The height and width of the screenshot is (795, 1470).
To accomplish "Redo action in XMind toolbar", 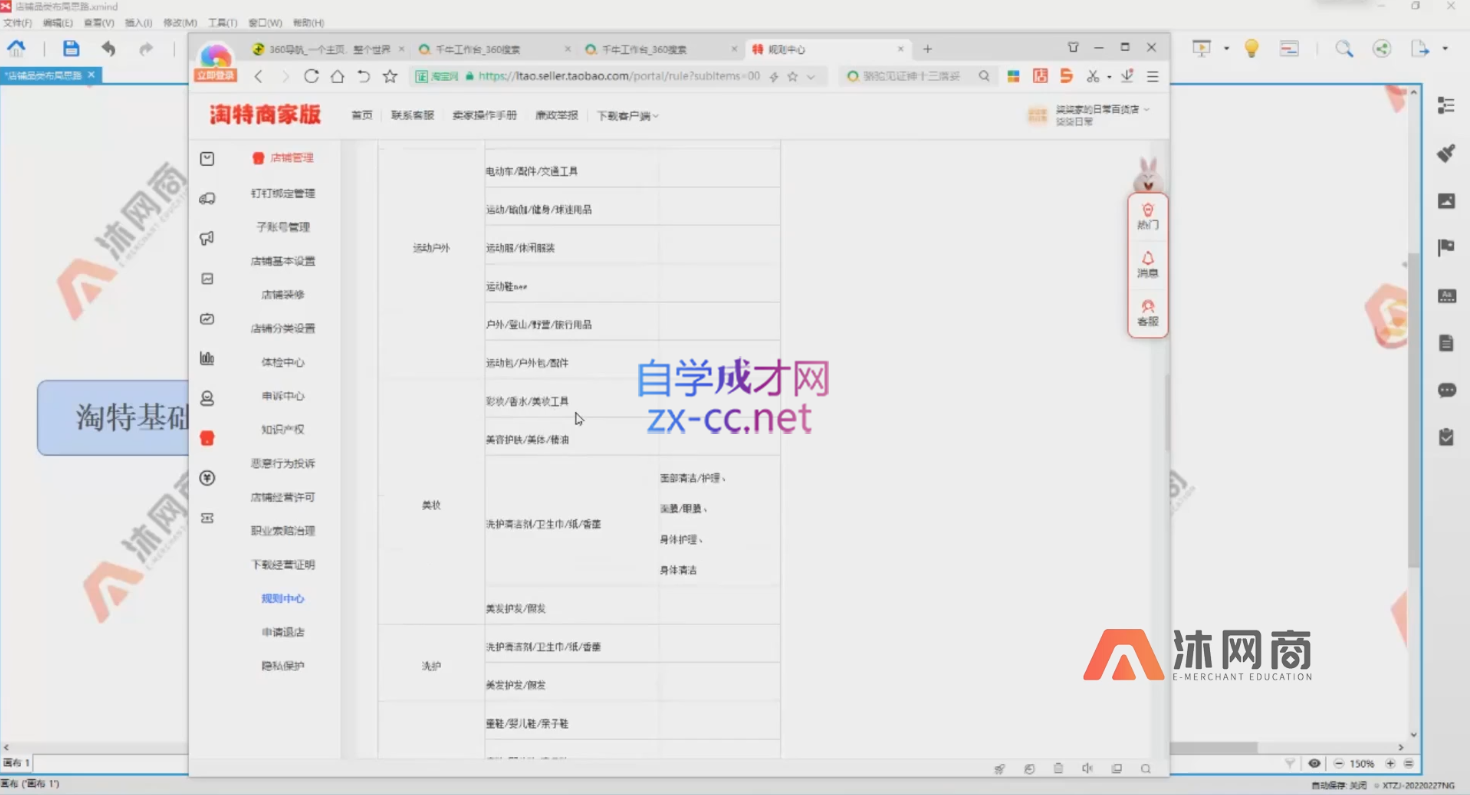I will point(146,48).
